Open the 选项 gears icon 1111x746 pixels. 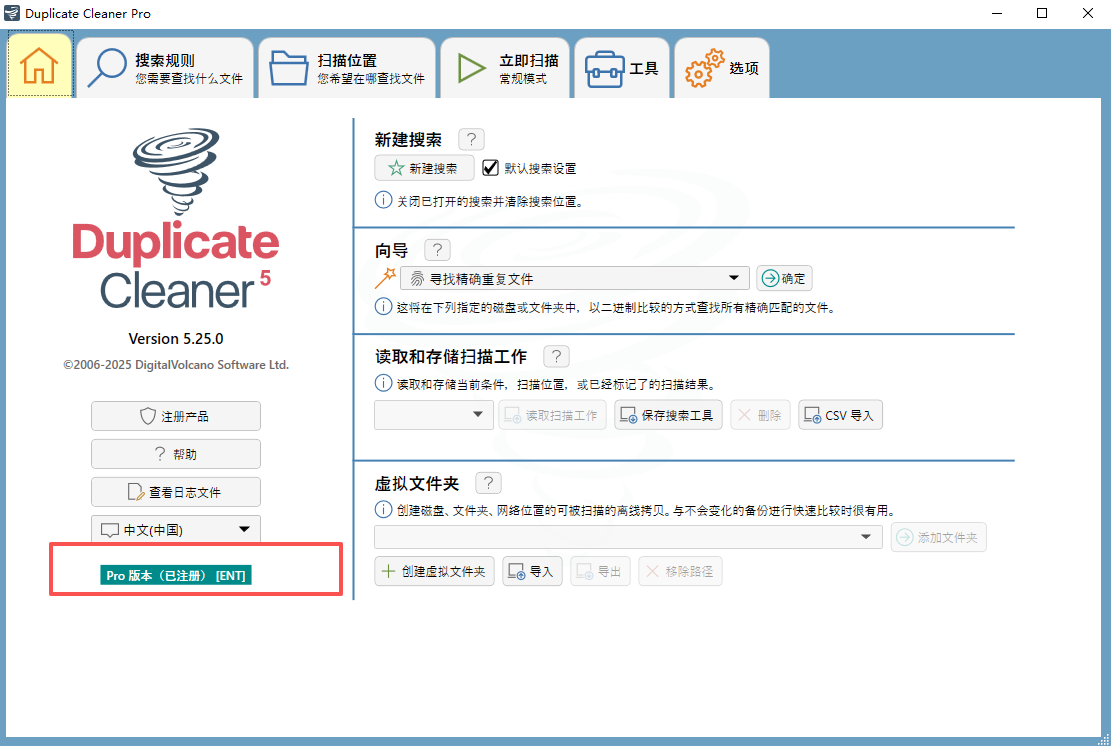706,65
